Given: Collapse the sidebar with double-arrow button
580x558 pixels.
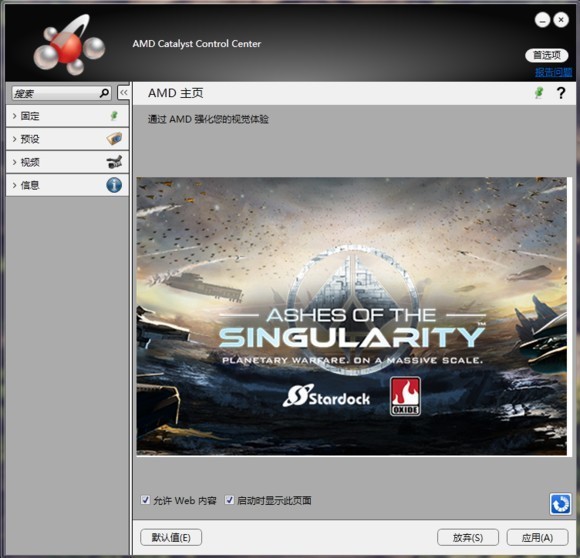Looking at the screenshot, I should click(x=124, y=92).
